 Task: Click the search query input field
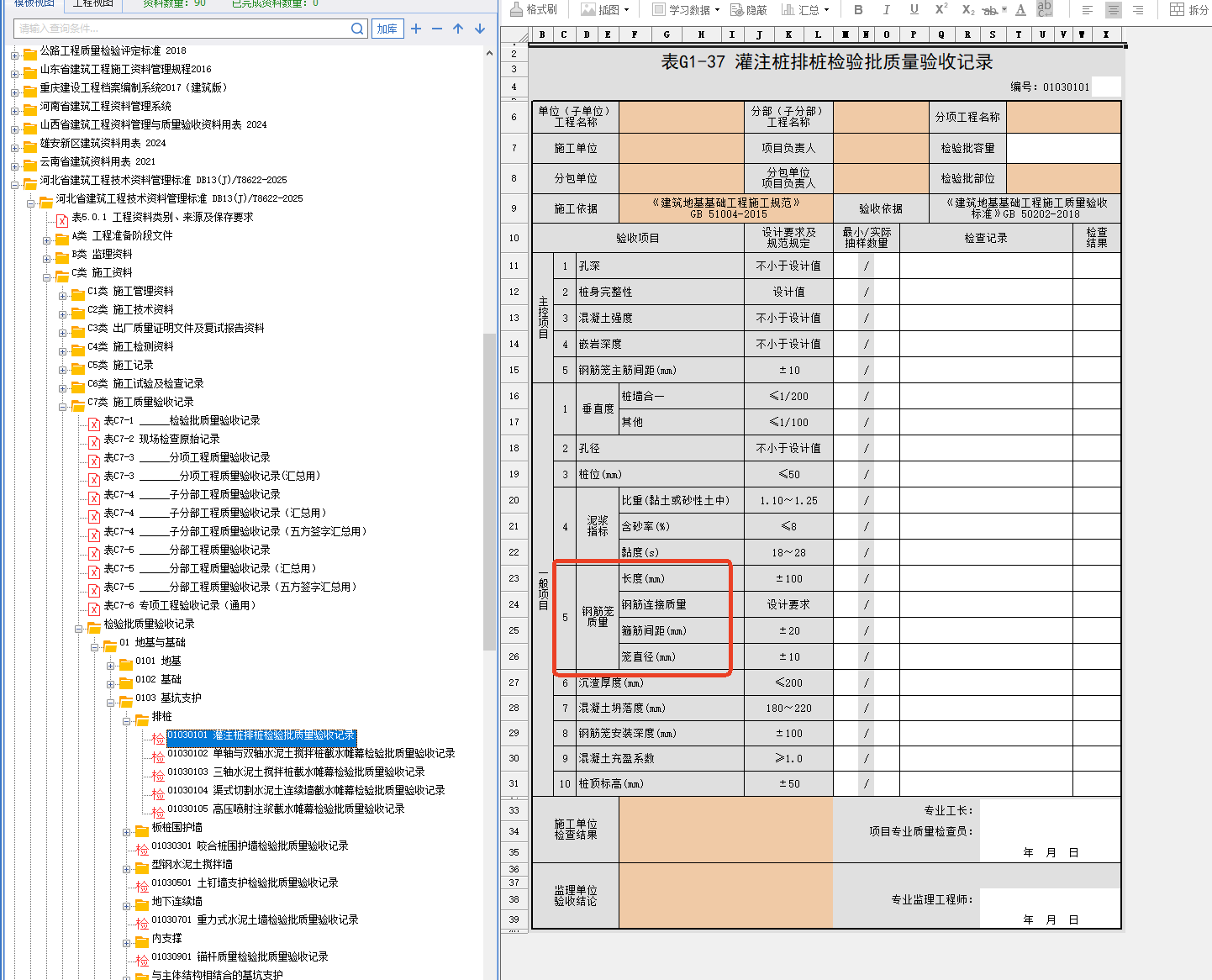[x=181, y=29]
